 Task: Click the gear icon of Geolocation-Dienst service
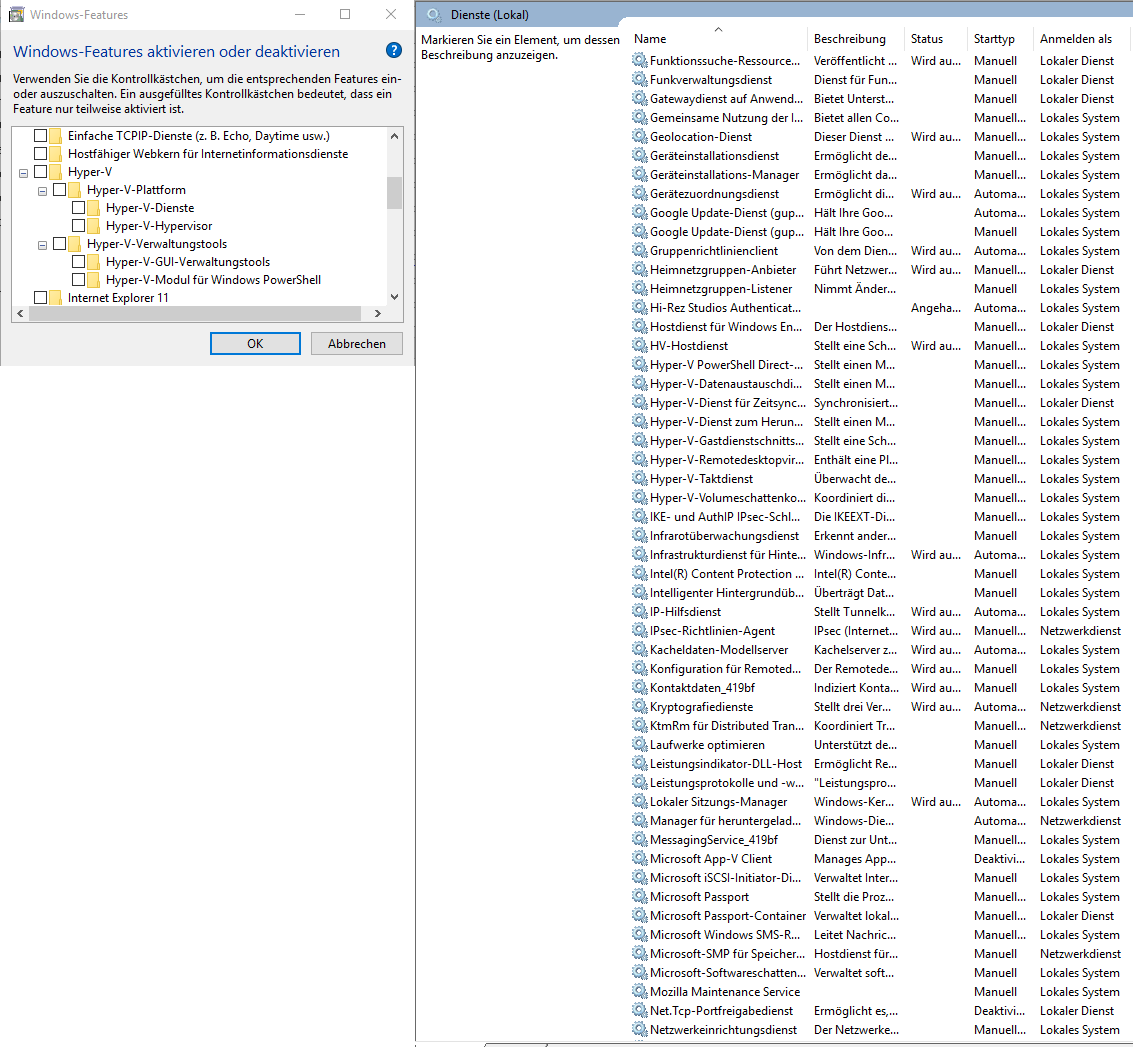639,136
